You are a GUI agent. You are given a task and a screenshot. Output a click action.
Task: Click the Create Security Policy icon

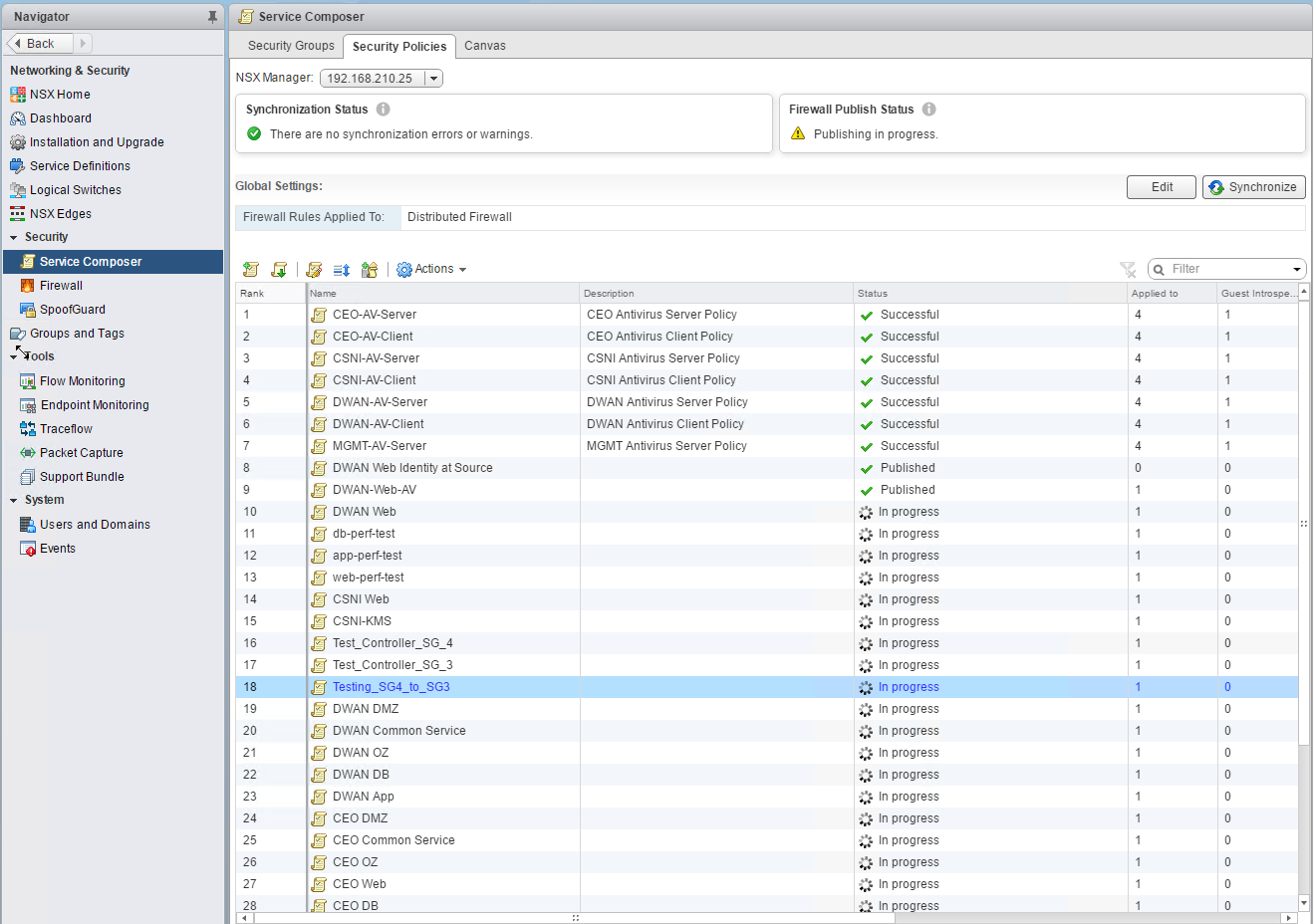tap(251, 270)
